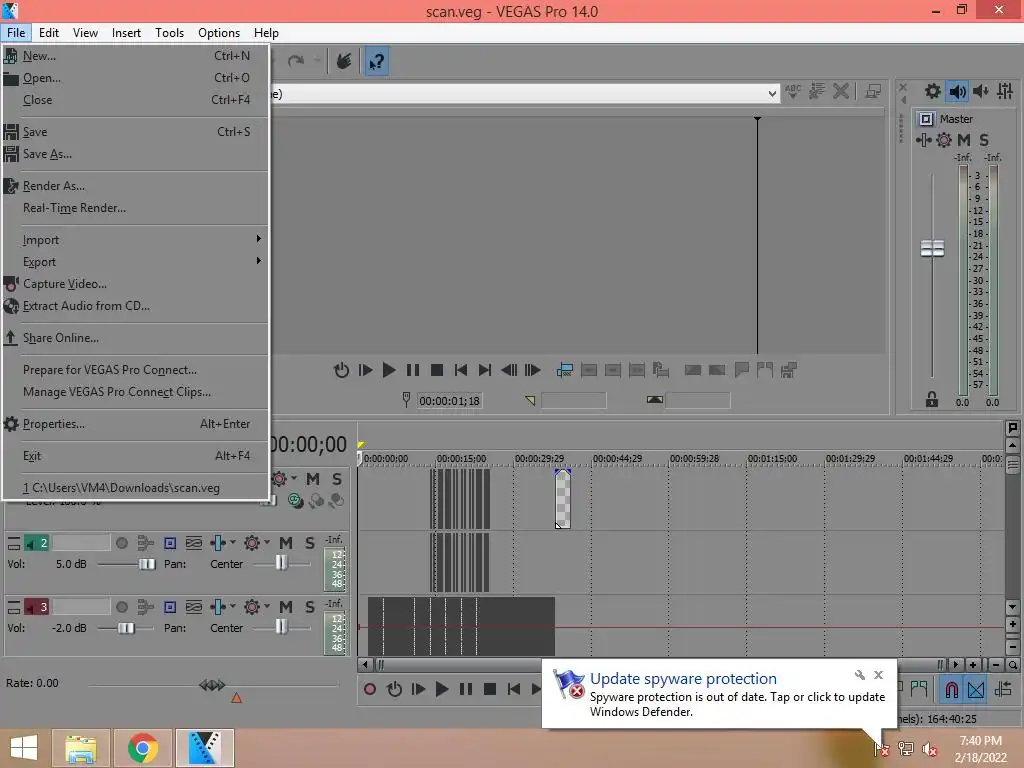The width and height of the screenshot is (1024, 768).
Task: Click the interactive tutorials icon in toolbar
Action: click(344, 61)
